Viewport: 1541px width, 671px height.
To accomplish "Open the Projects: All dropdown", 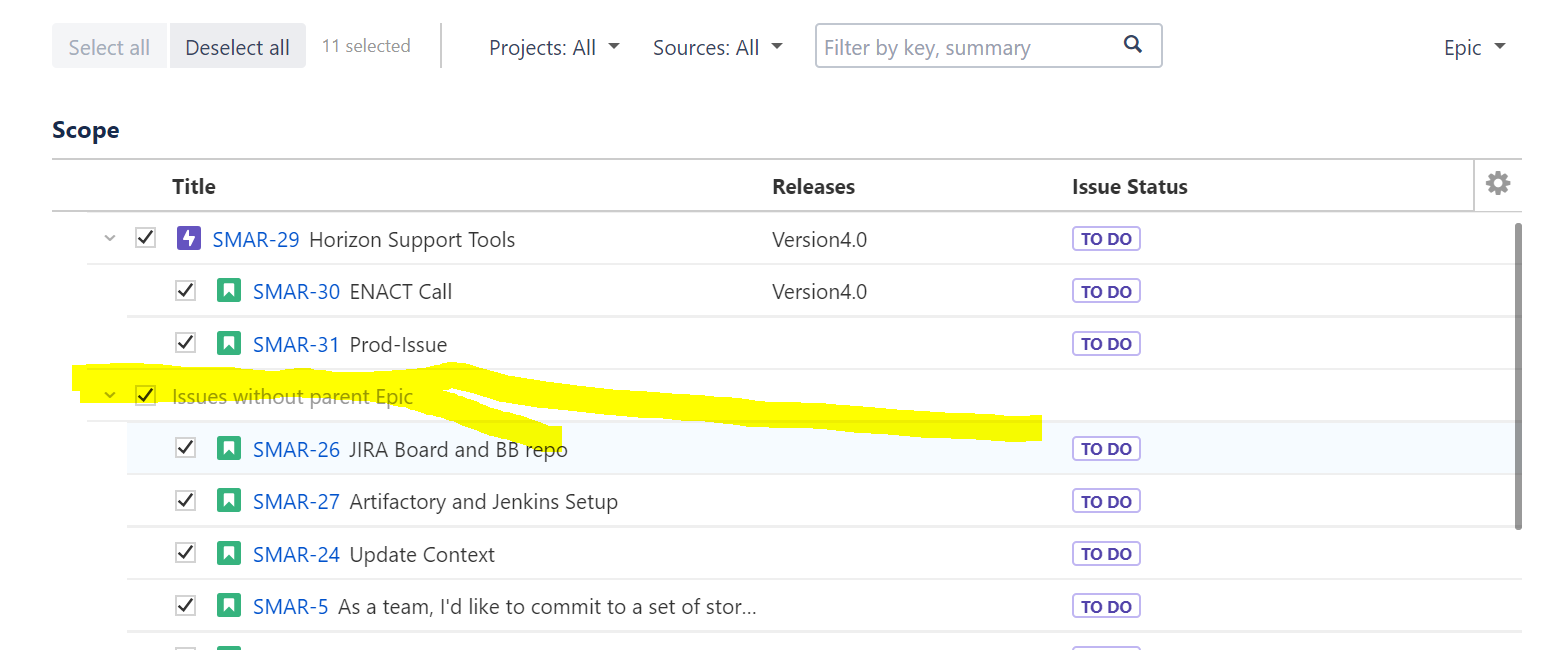I will point(554,47).
